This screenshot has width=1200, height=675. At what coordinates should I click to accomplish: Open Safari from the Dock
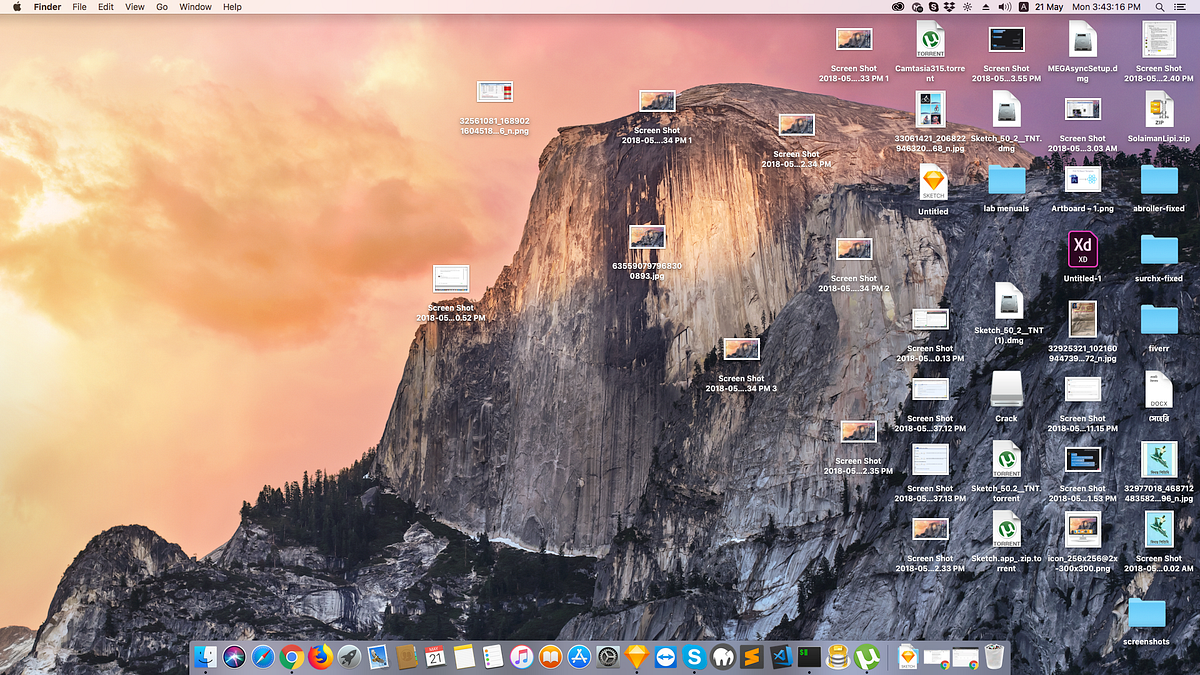pos(263,657)
